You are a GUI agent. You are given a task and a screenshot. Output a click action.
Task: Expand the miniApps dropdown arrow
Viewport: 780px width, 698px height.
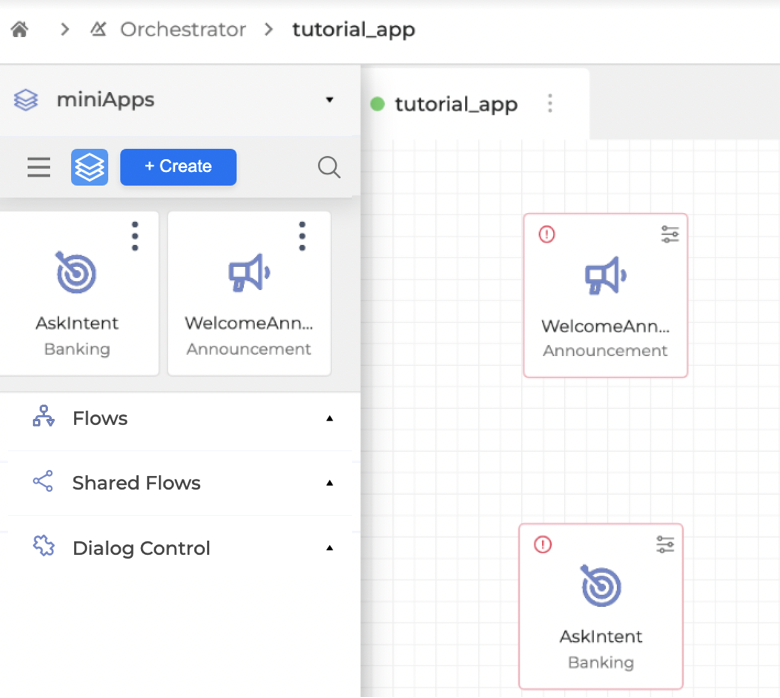[x=329, y=100]
